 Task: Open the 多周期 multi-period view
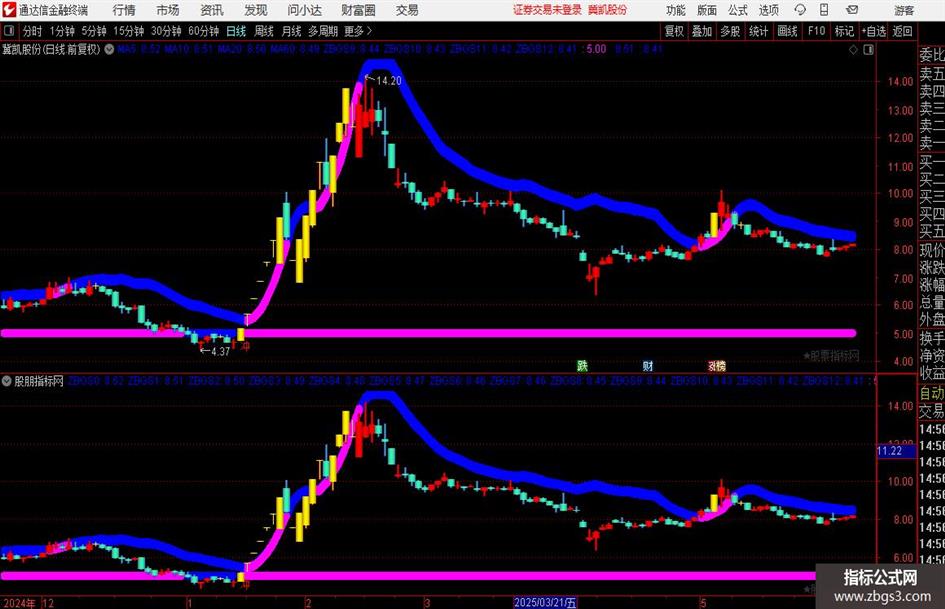(x=323, y=31)
